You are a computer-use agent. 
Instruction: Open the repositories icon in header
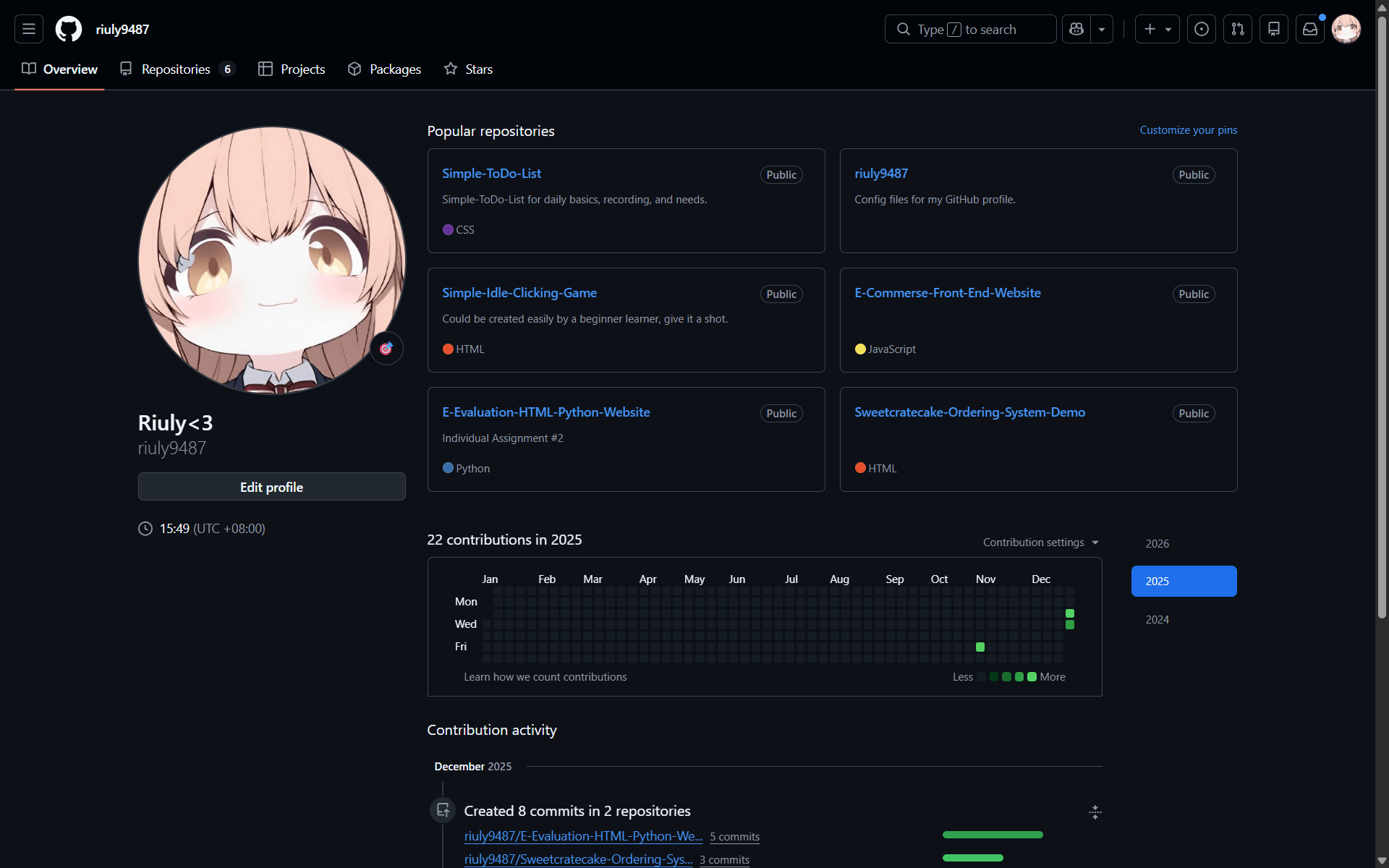click(1273, 29)
